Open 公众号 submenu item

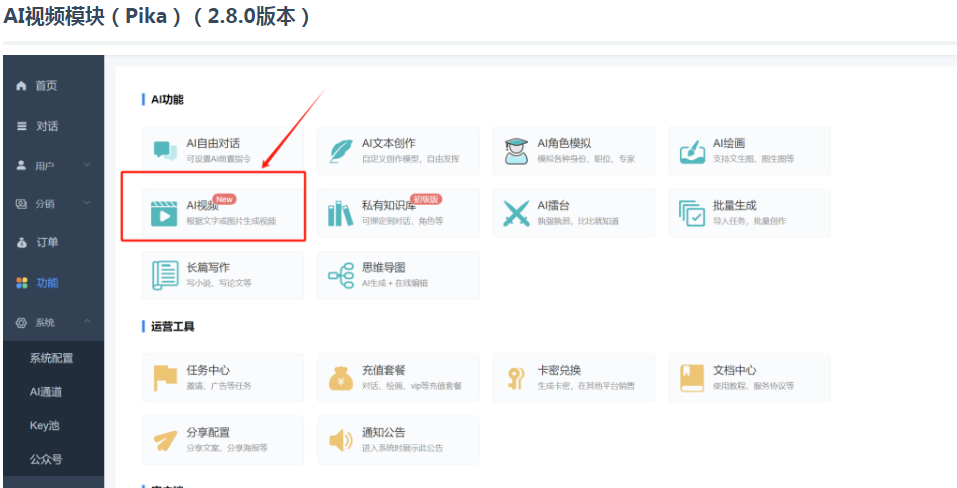pos(46,459)
